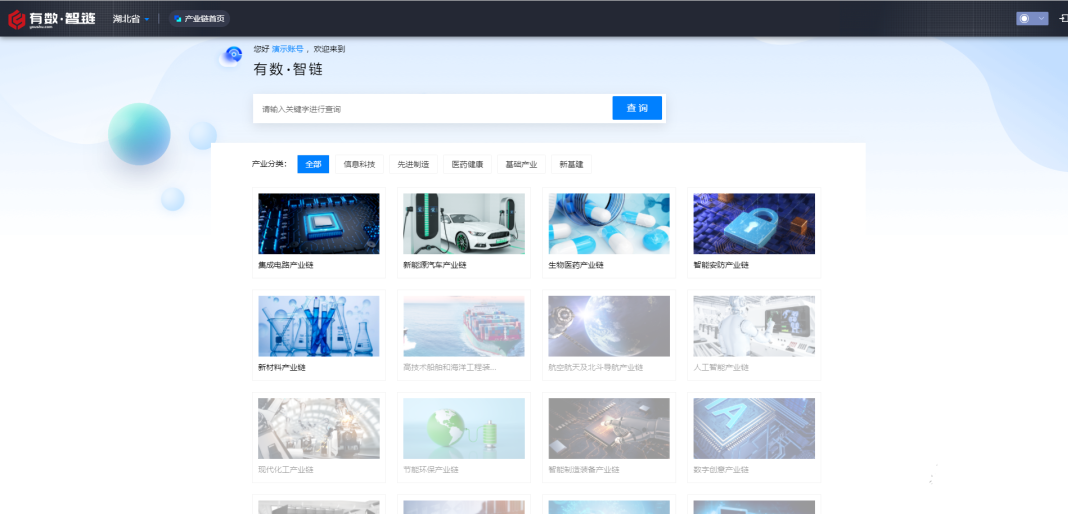Open the robot arm thumbnail for 智能制造装备

[609, 428]
